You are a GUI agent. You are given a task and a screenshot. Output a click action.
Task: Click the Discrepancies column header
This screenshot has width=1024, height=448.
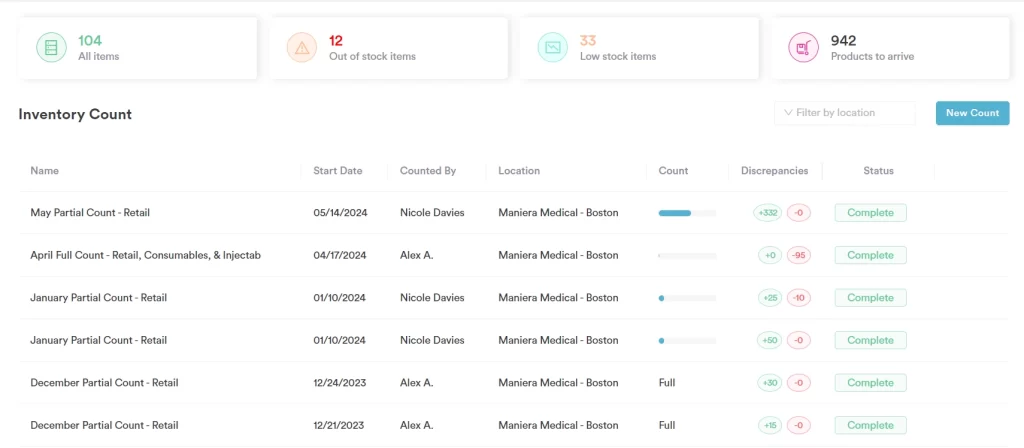774,171
